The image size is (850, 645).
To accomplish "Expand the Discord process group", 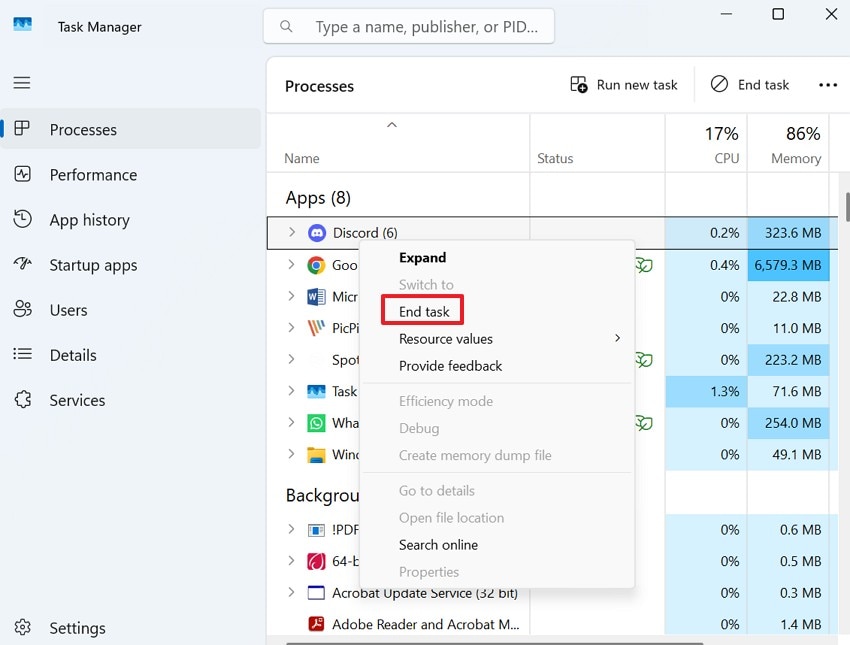I will 290,232.
